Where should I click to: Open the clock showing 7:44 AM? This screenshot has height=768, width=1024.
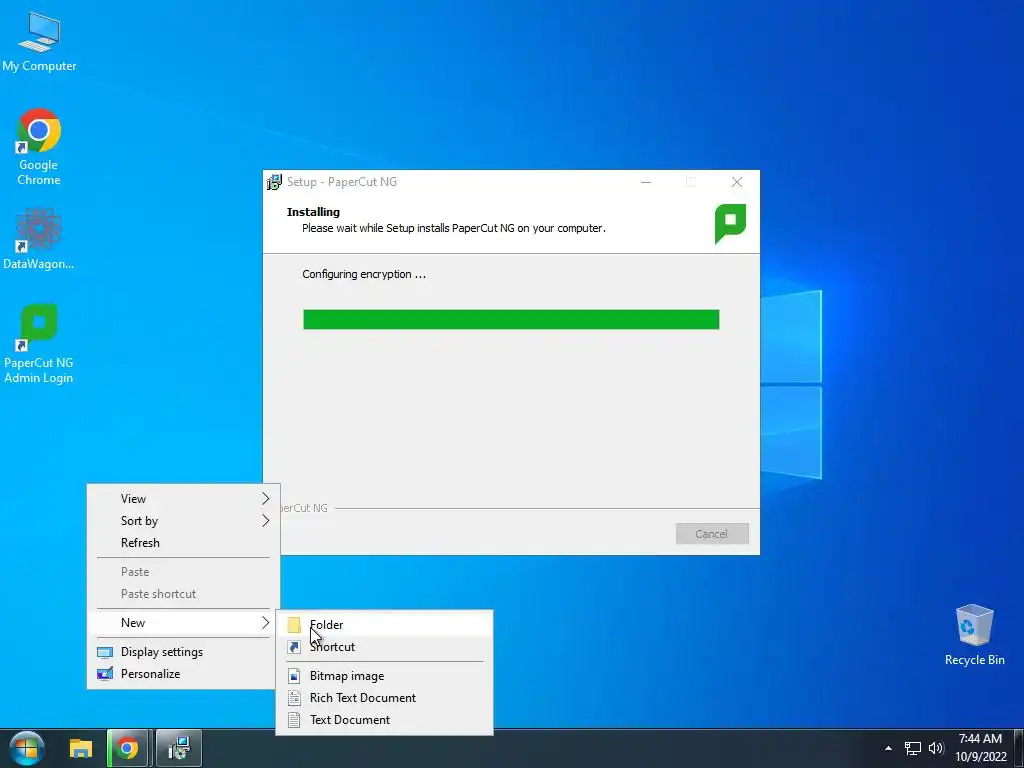(980, 739)
